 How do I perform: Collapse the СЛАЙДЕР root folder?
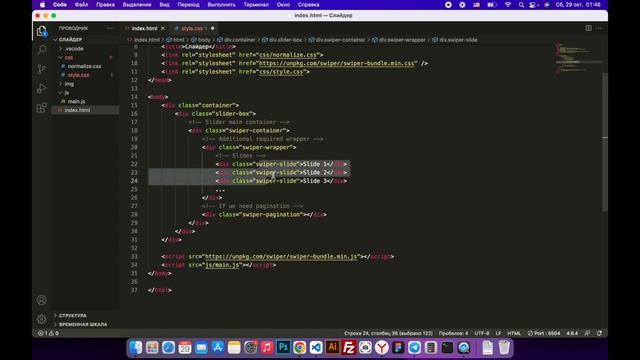point(70,40)
